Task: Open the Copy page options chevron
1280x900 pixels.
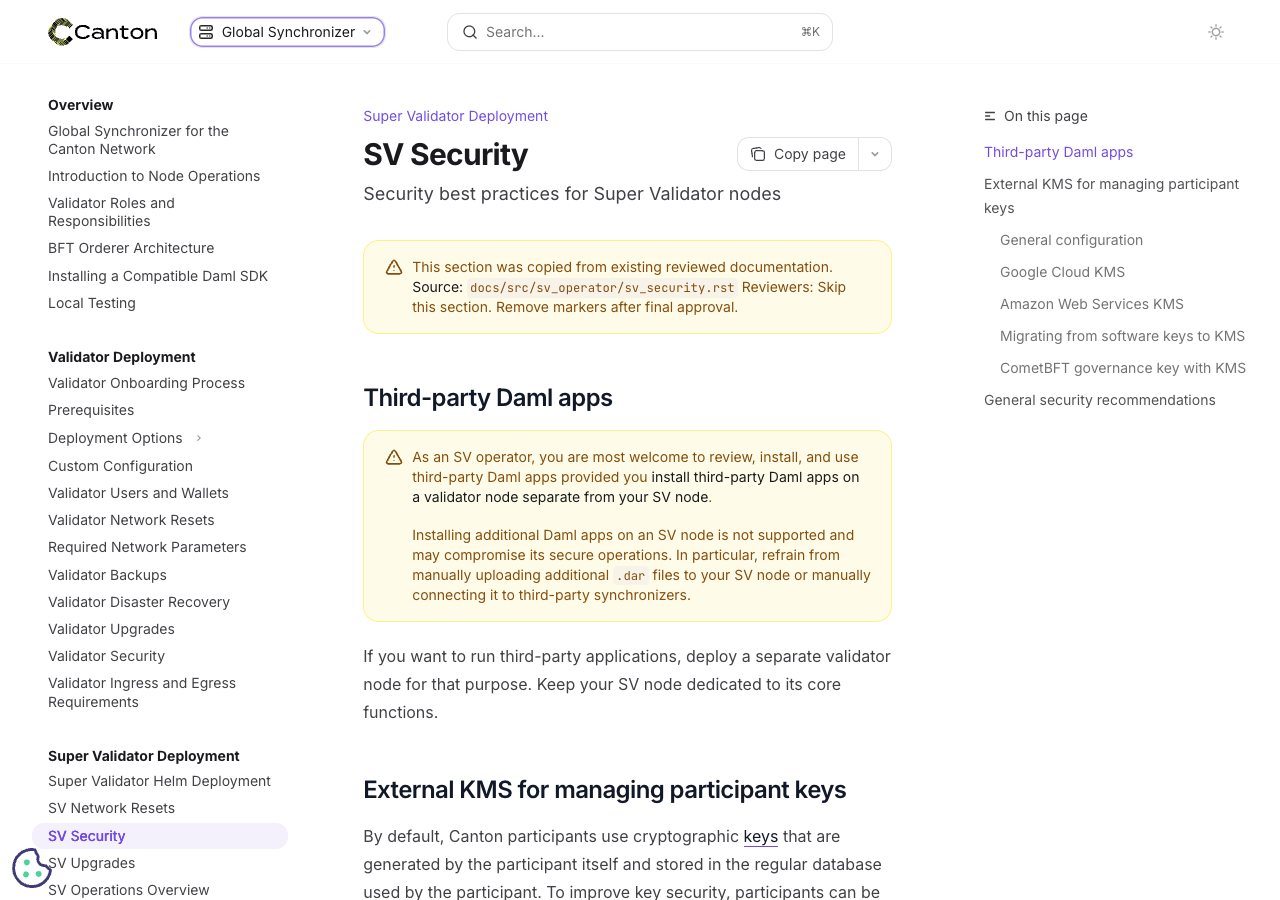Action: (x=875, y=154)
